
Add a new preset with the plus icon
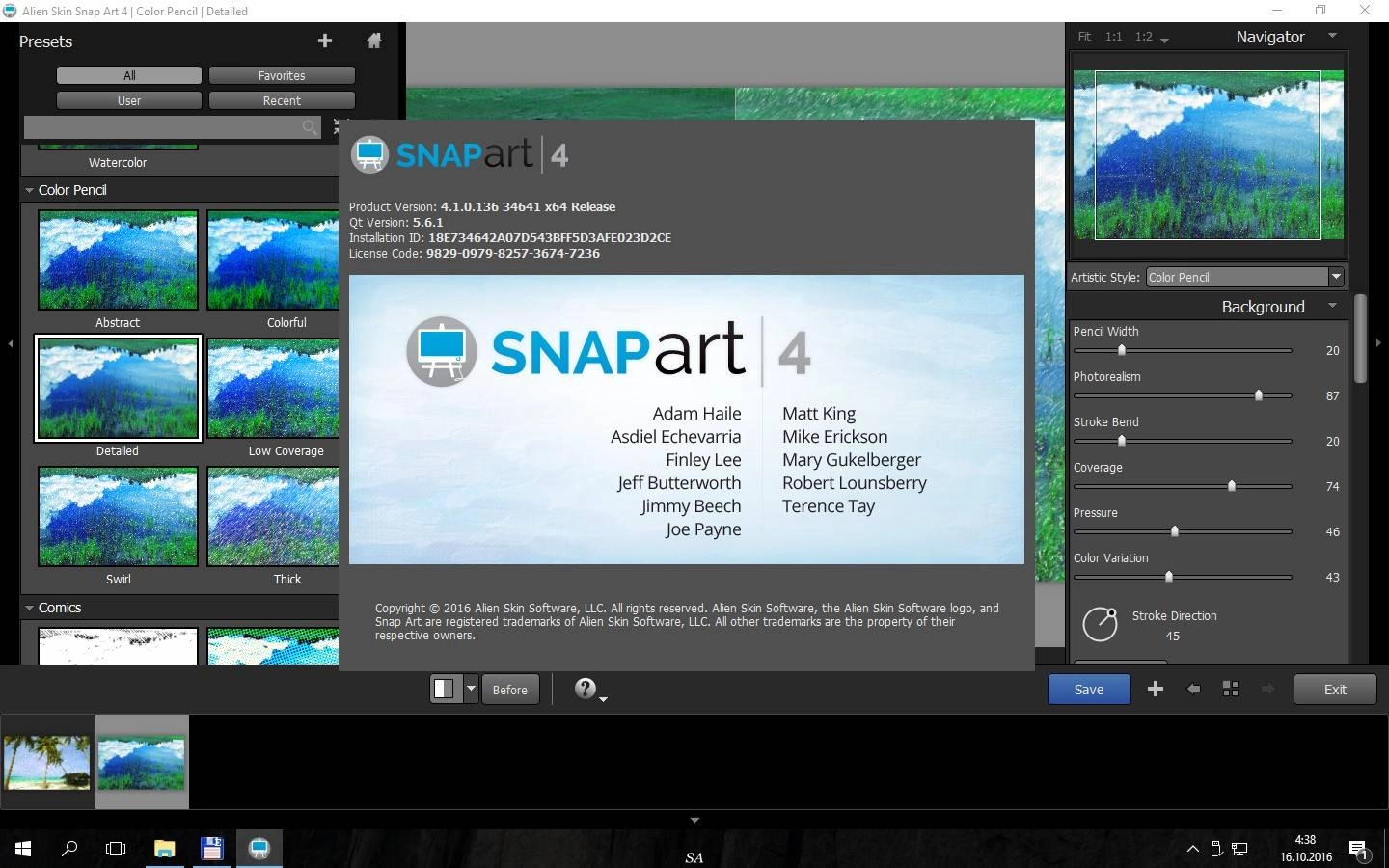[325, 41]
